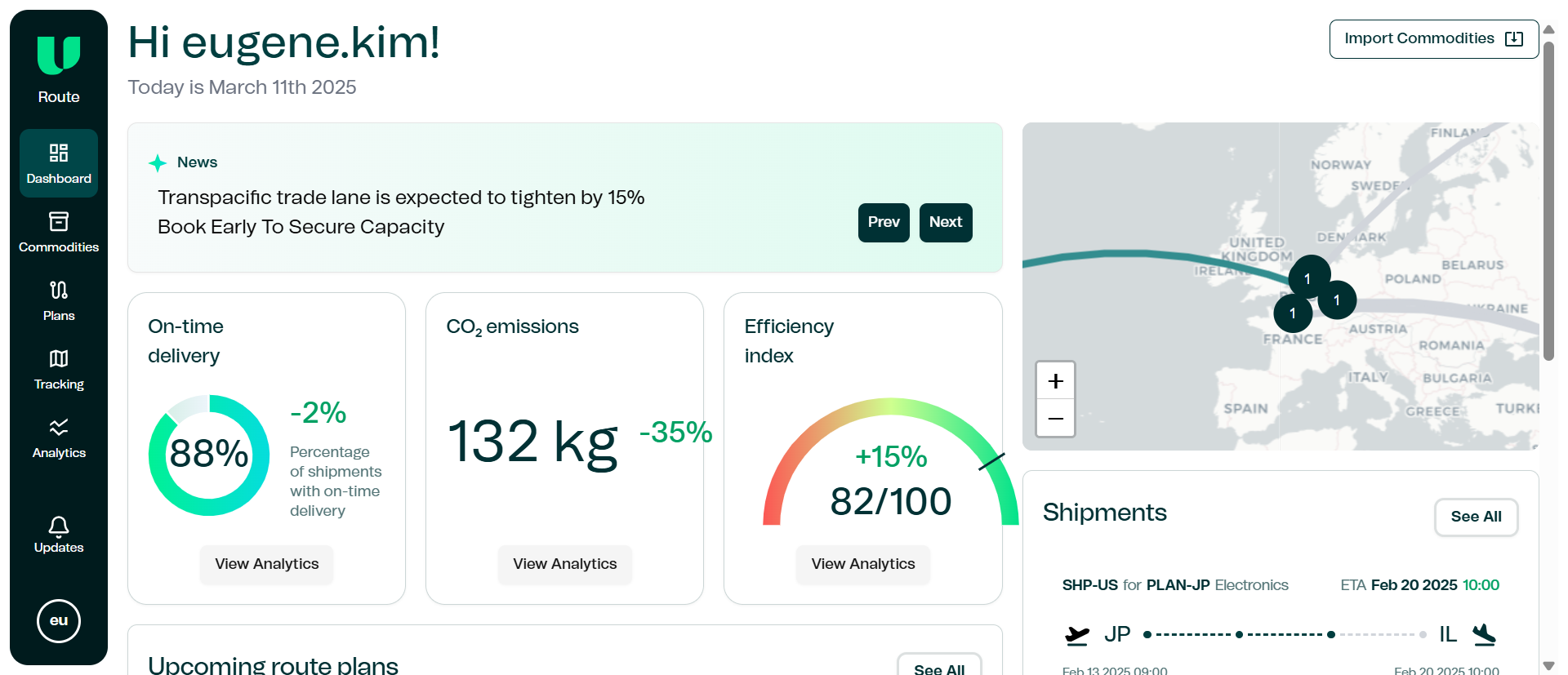Click the map marker over France
This screenshot has width=1568, height=675.
tap(1293, 313)
